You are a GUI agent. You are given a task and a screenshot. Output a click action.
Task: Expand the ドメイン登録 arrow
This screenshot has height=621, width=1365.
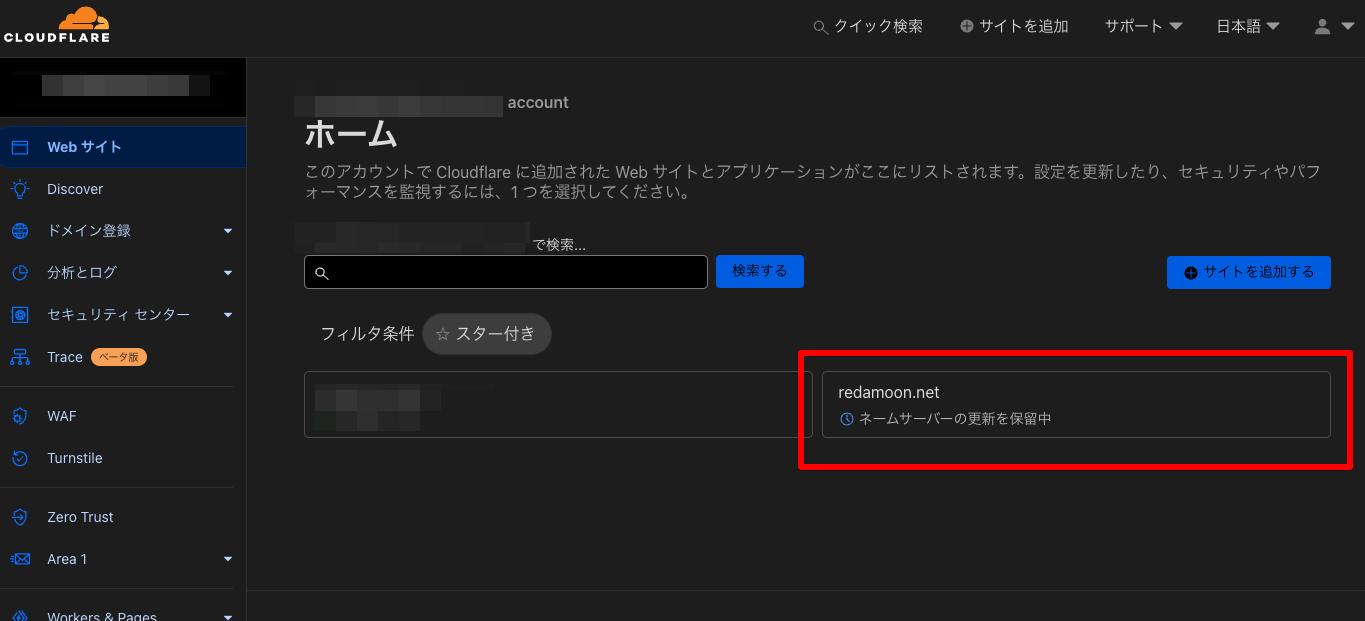(x=228, y=231)
